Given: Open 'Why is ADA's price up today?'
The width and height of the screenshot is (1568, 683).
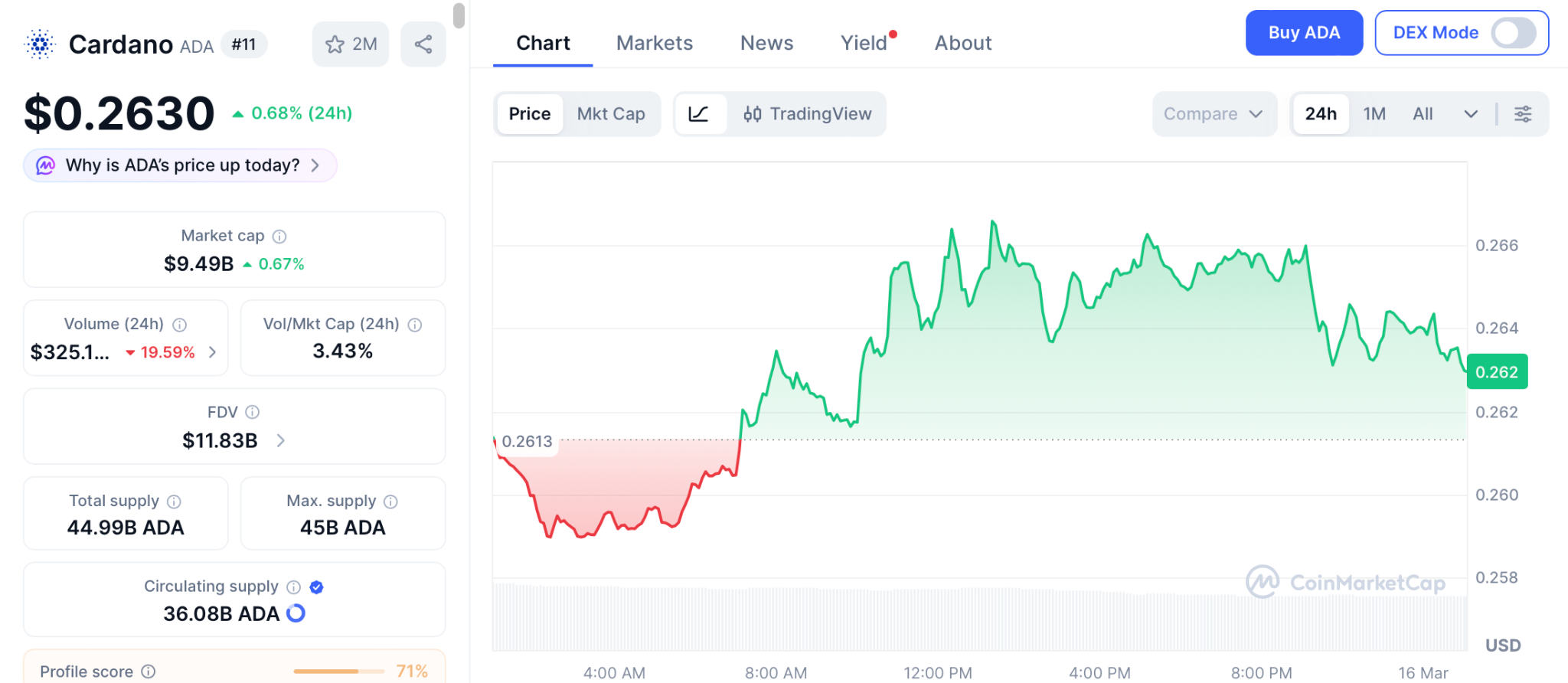Looking at the screenshot, I should 181,165.
